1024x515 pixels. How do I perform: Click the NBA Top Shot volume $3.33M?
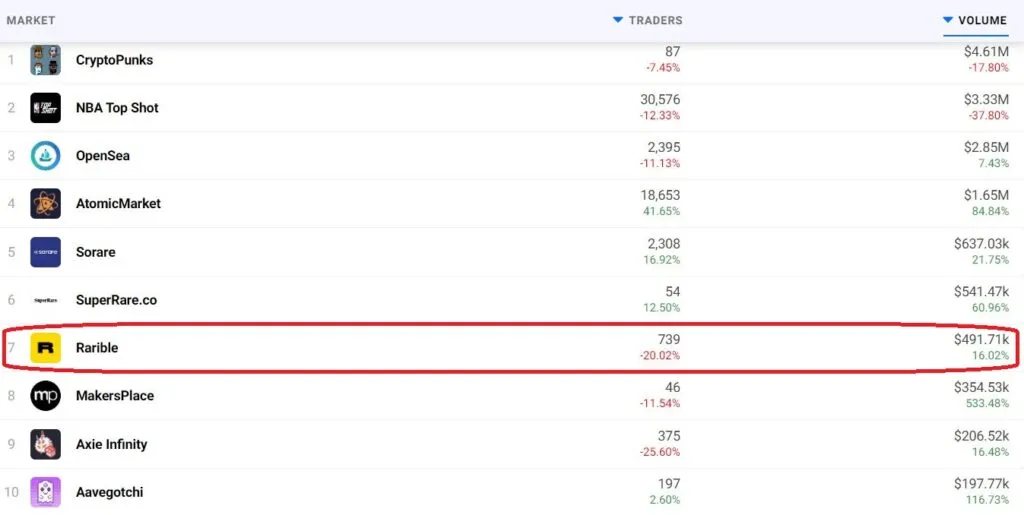[986, 100]
